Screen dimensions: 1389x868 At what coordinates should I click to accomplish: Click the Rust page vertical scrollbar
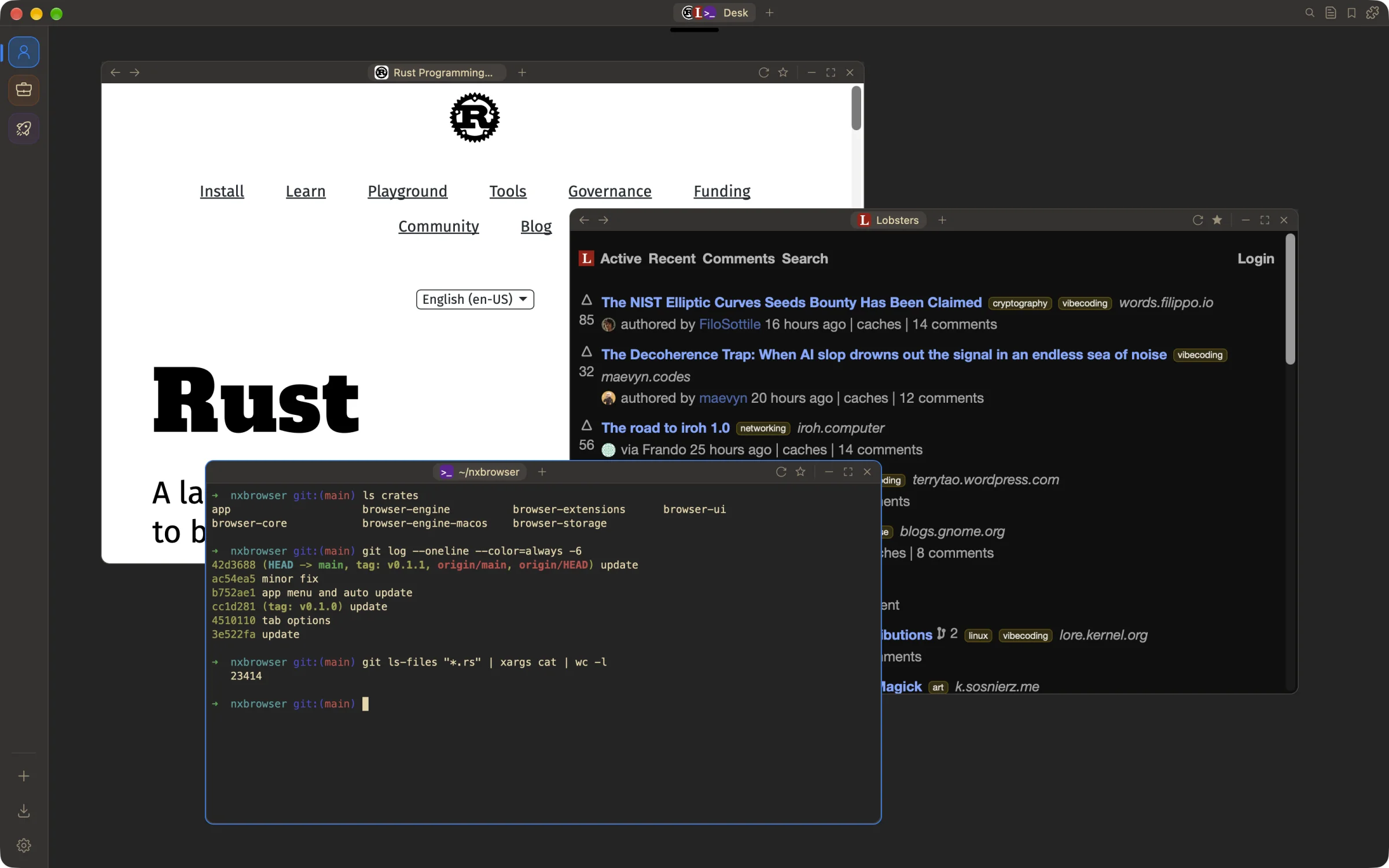[x=856, y=108]
